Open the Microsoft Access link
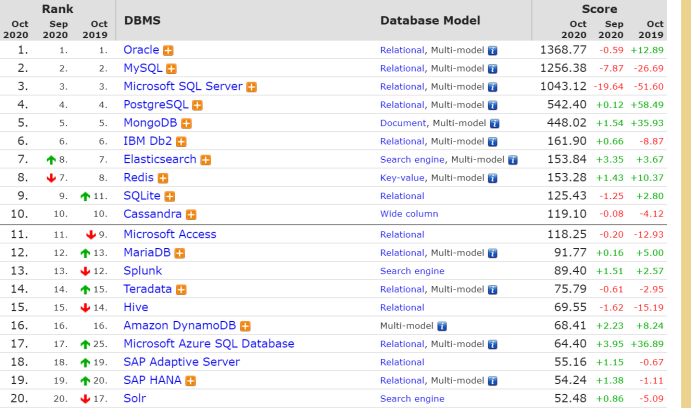The height and width of the screenshot is (408, 692). (x=170, y=234)
